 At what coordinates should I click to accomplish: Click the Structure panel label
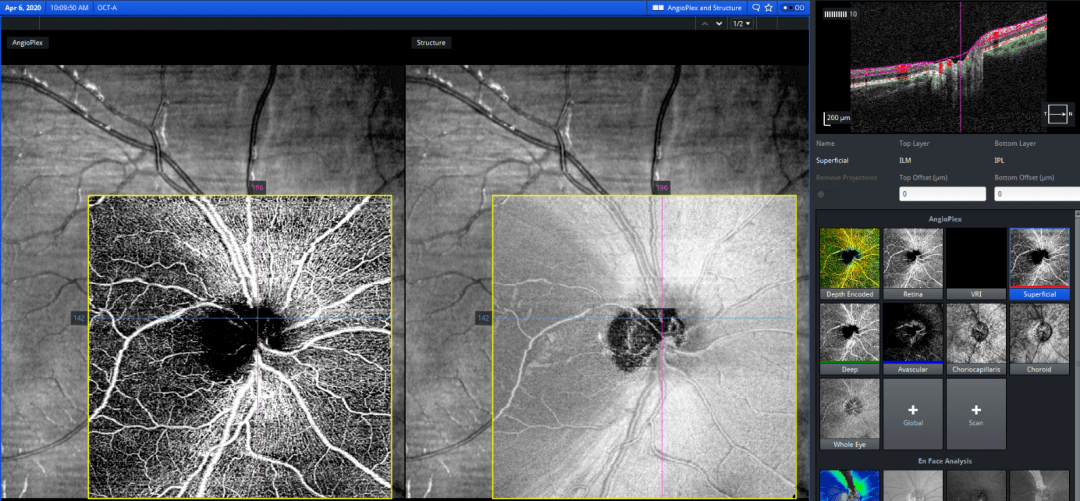click(x=431, y=43)
